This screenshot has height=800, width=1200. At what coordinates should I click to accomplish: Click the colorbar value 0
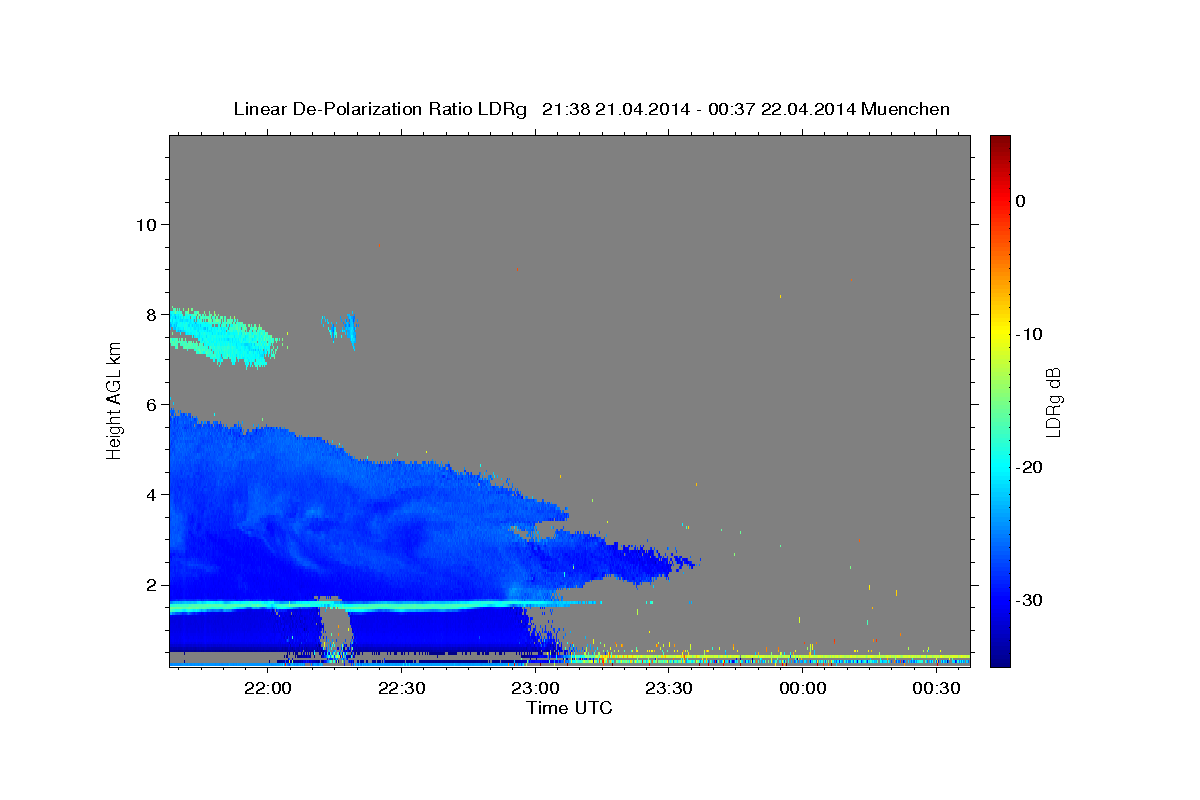[1020, 201]
